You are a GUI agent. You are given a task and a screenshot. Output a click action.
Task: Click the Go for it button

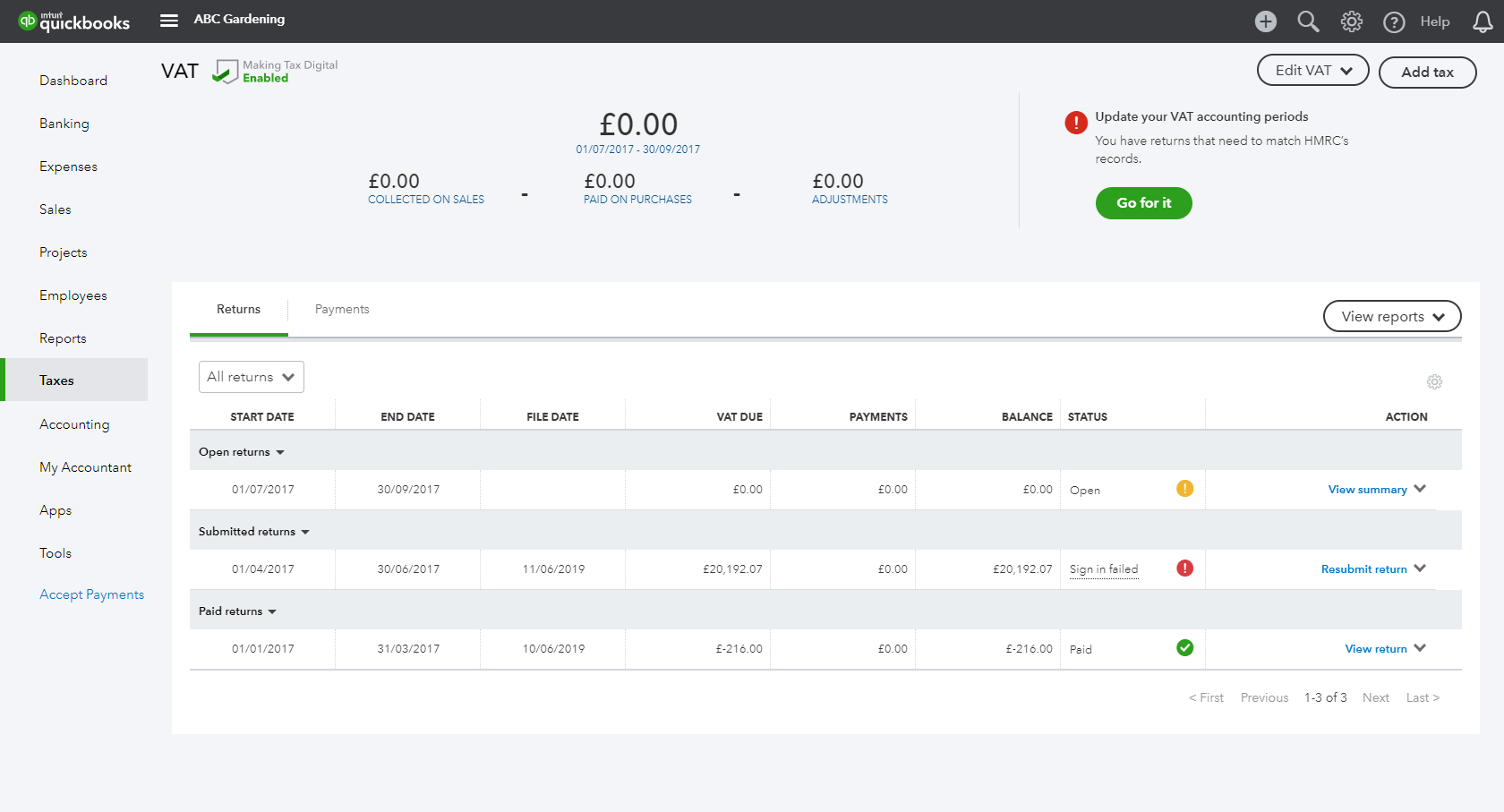pyautogui.click(x=1143, y=203)
